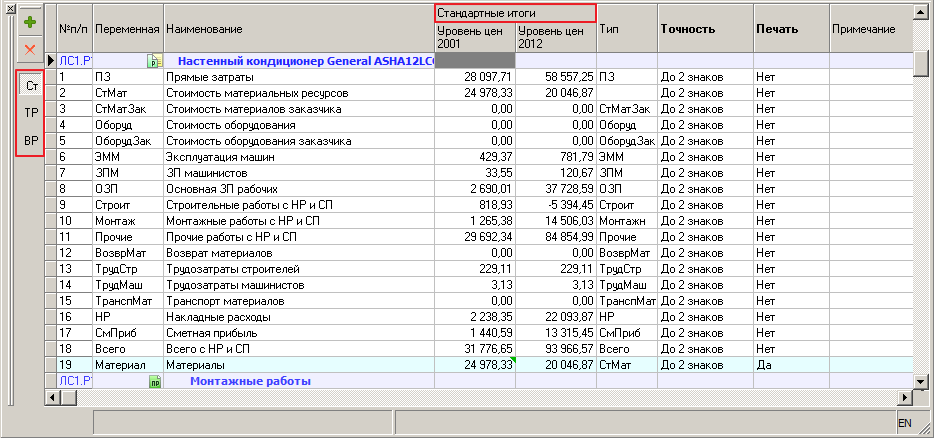Click the horizontal scrollbar right arrow

pos(905,397)
